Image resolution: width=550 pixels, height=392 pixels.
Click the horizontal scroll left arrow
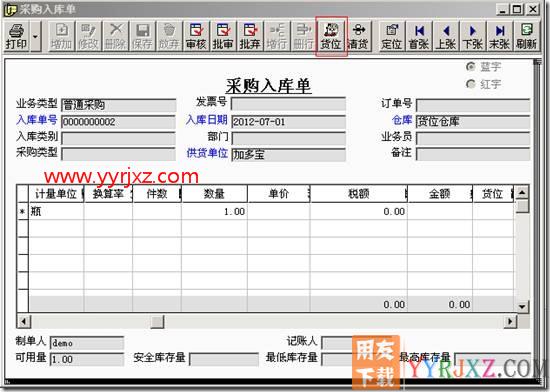pyautogui.click(x=24, y=321)
